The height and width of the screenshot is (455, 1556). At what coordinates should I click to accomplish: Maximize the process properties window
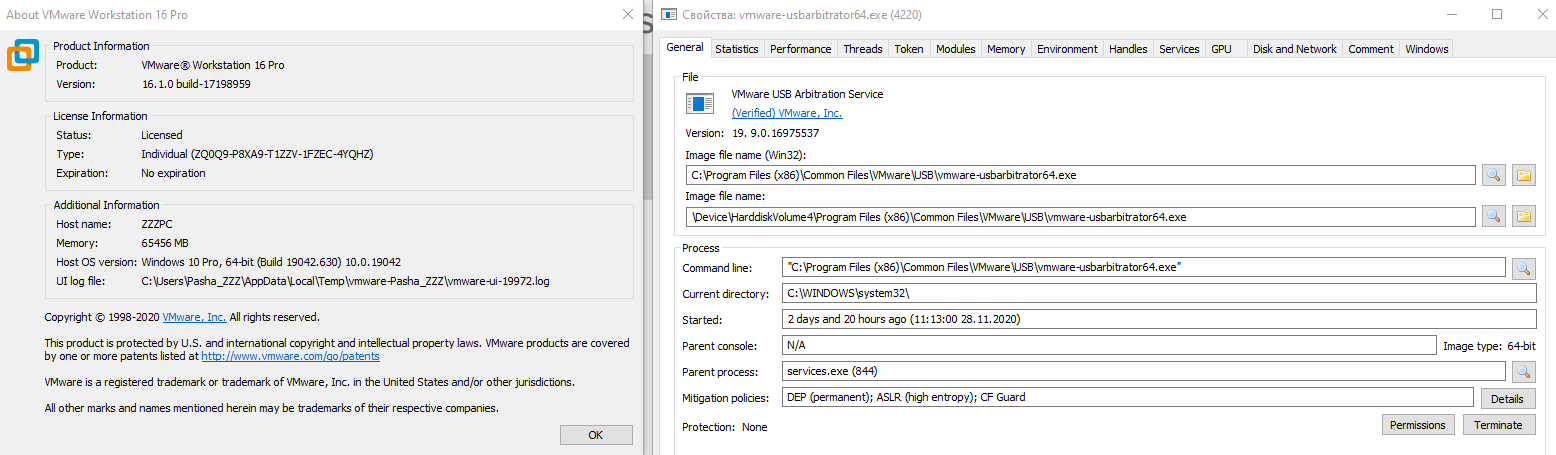click(1497, 14)
